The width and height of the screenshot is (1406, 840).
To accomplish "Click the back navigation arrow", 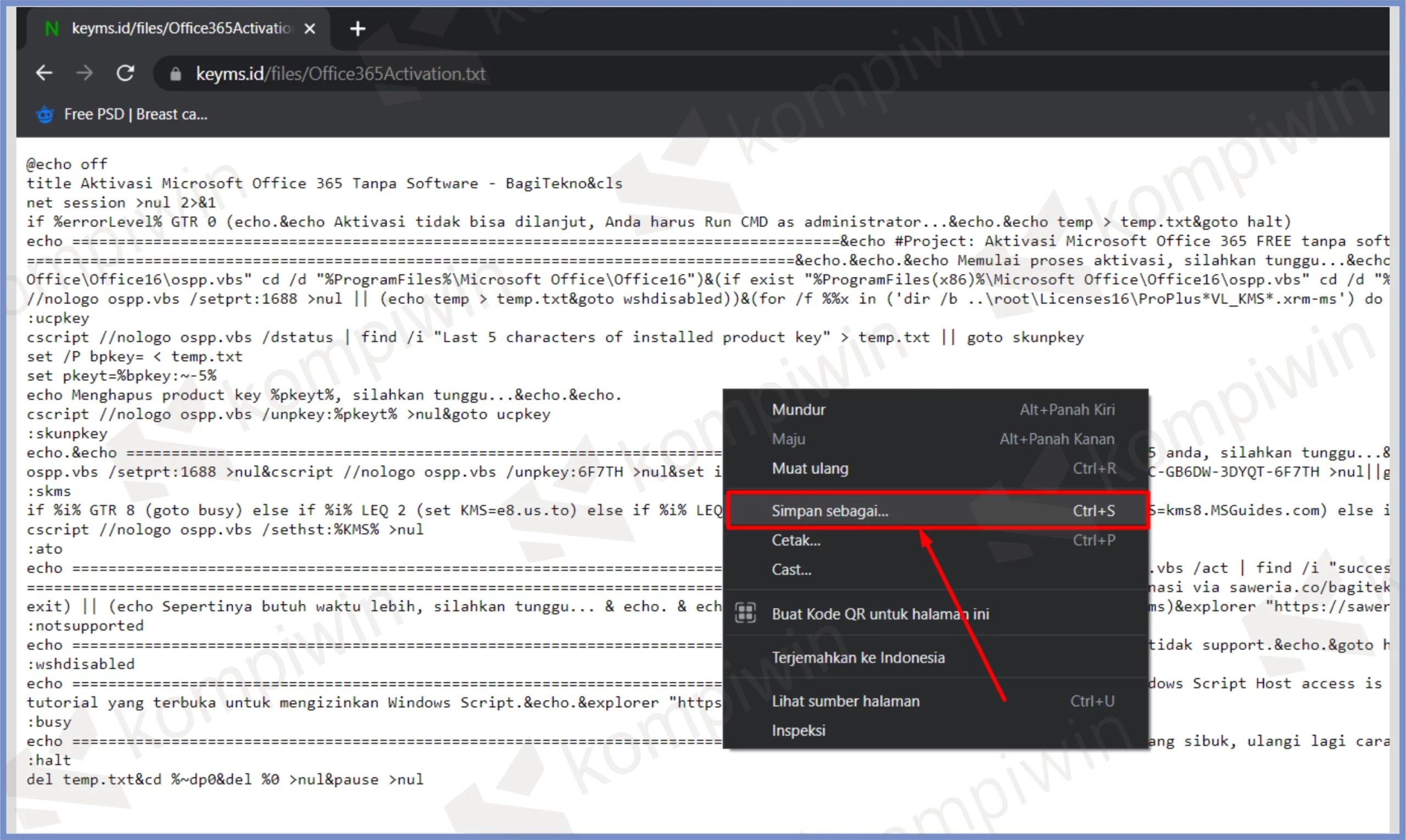I will coord(44,73).
